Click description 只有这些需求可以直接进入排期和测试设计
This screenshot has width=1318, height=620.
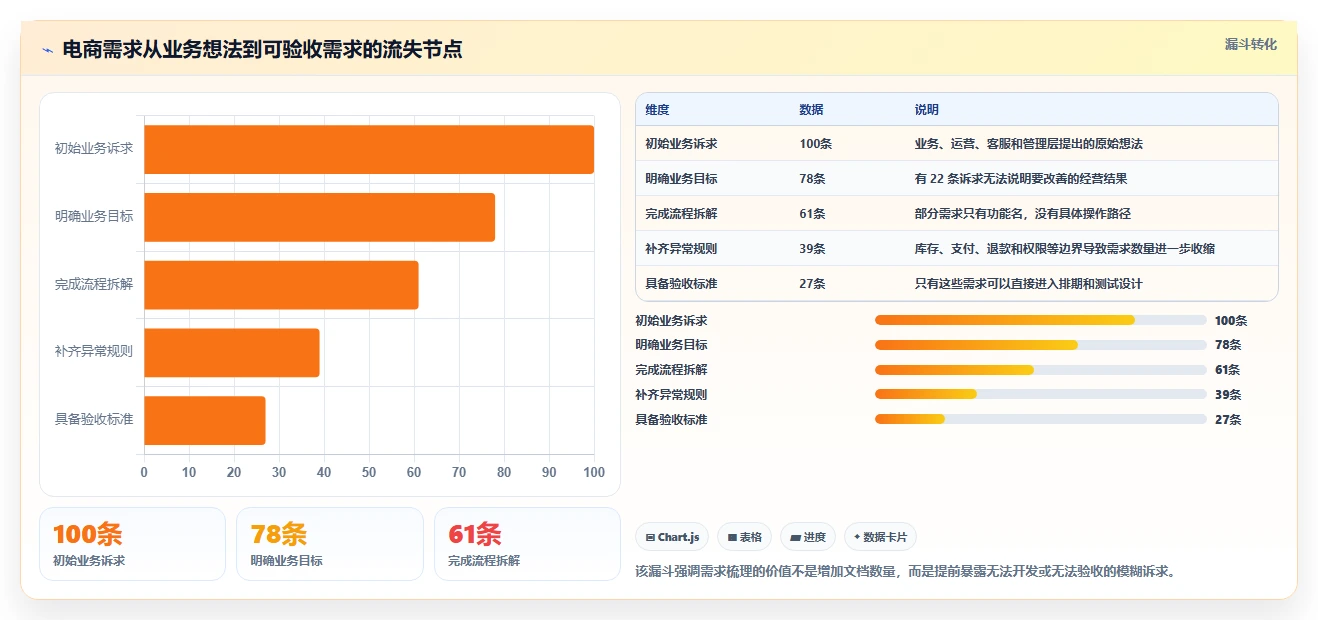[x=1028, y=284]
